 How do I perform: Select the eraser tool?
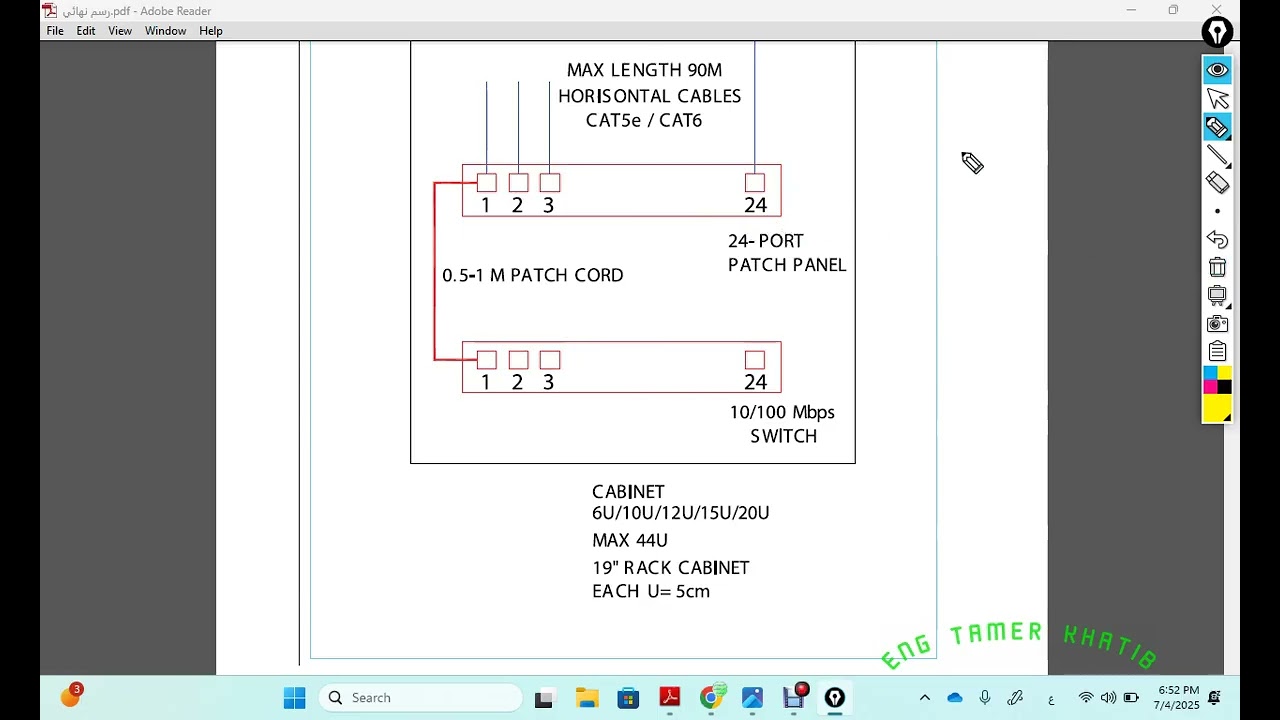point(1217,183)
